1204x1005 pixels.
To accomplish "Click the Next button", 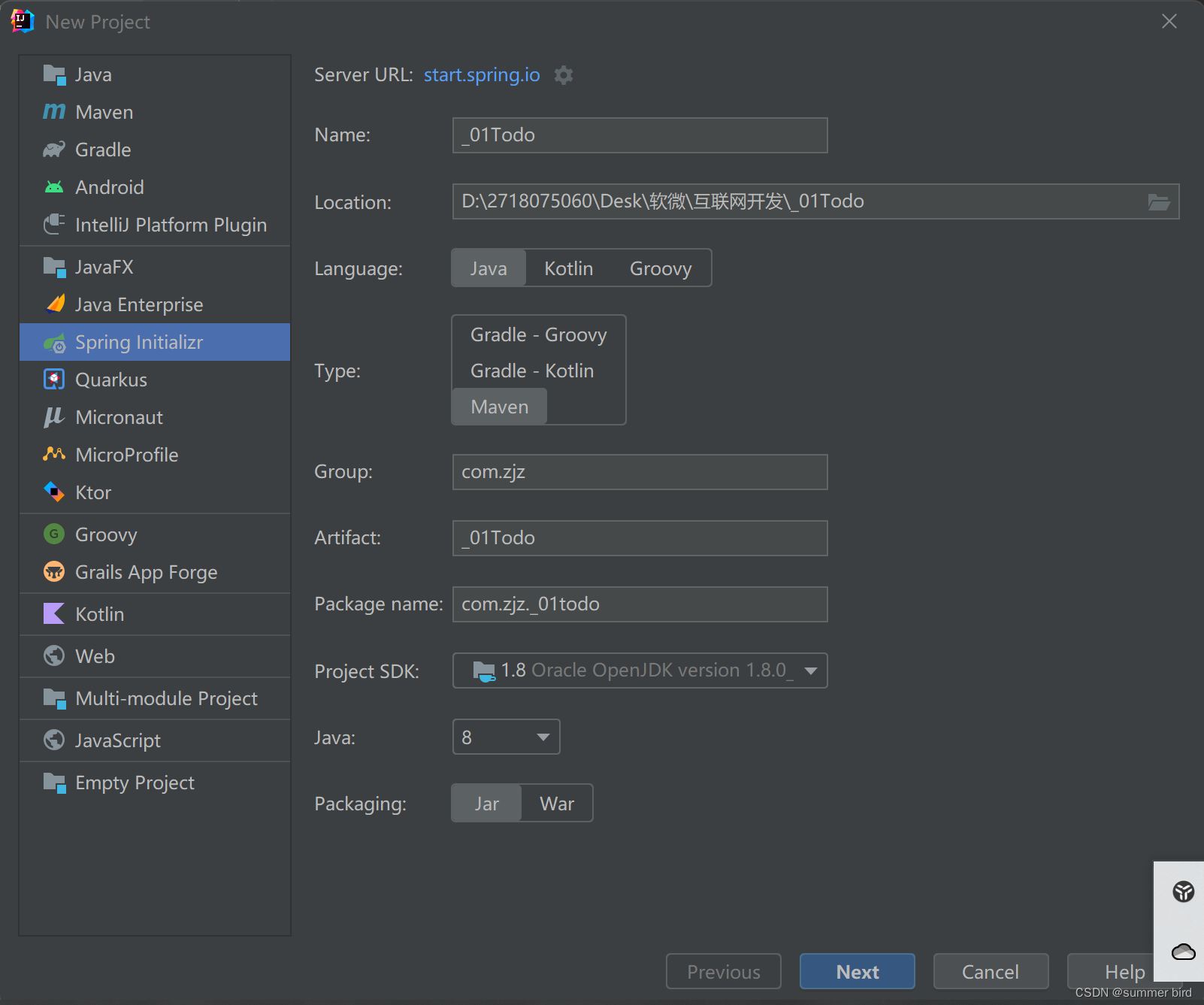I will [858, 971].
